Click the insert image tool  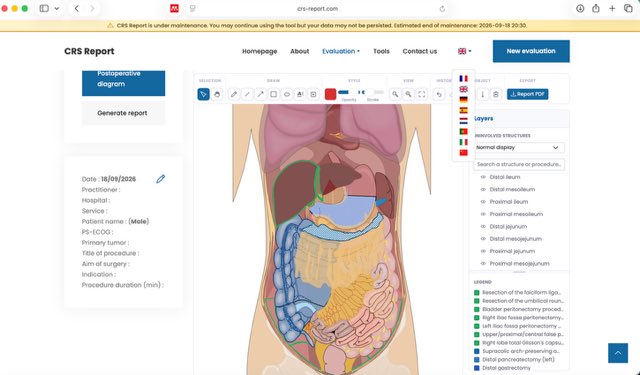tap(313, 94)
